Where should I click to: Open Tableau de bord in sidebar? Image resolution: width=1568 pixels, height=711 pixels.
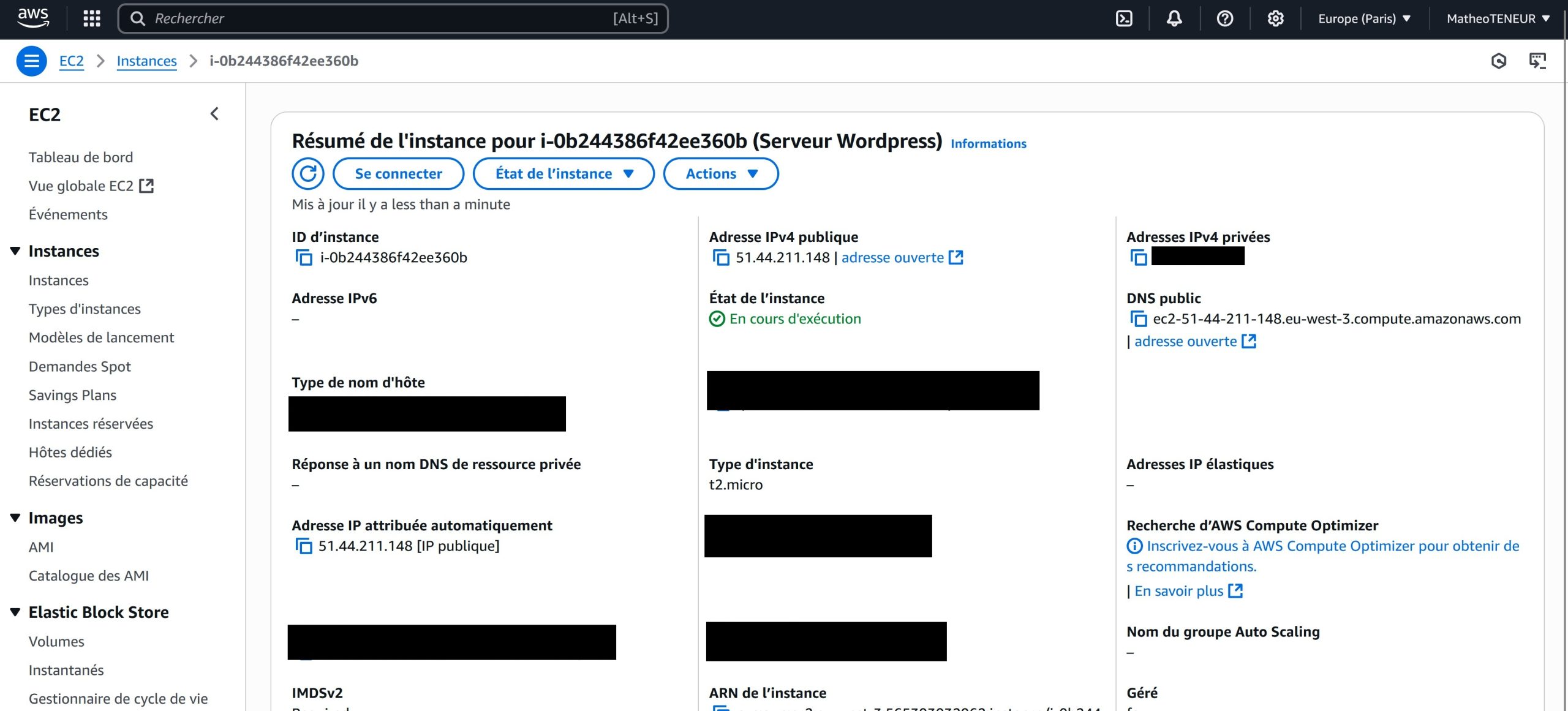(81, 157)
